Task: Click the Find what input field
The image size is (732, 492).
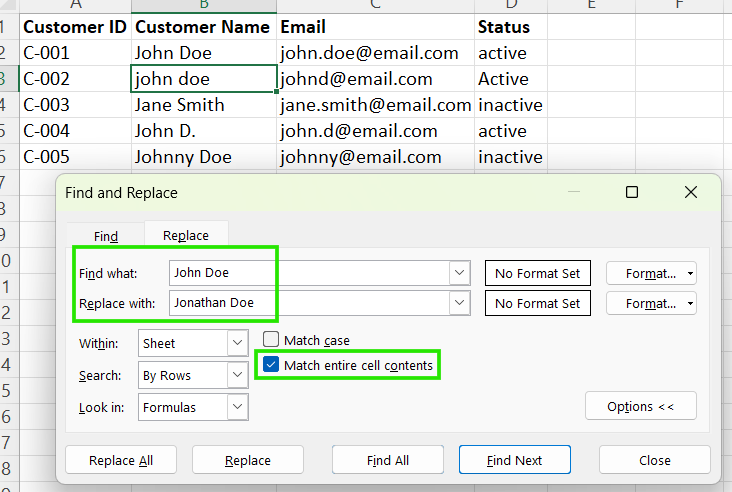Action: point(310,273)
